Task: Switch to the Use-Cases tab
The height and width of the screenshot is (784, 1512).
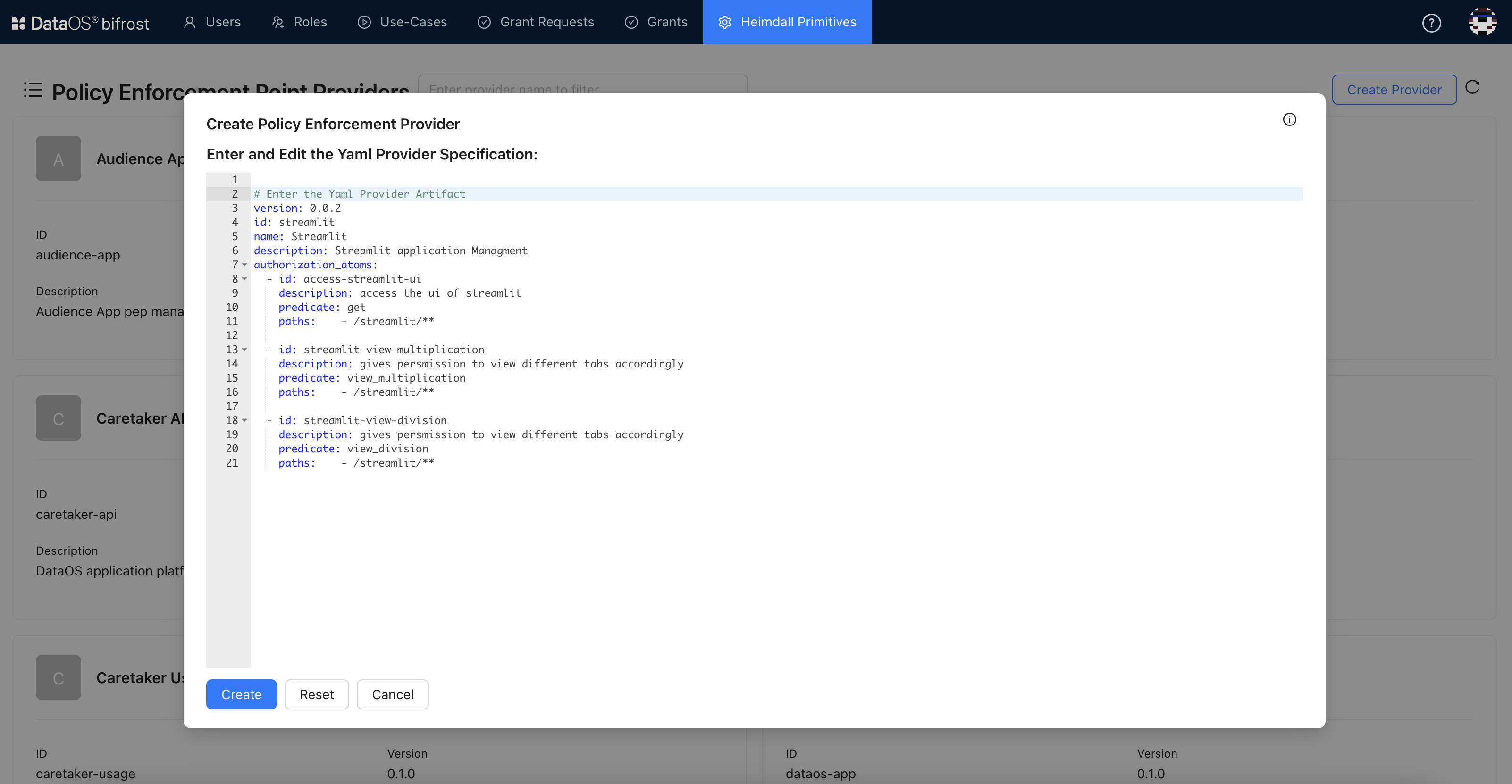Action: click(402, 22)
